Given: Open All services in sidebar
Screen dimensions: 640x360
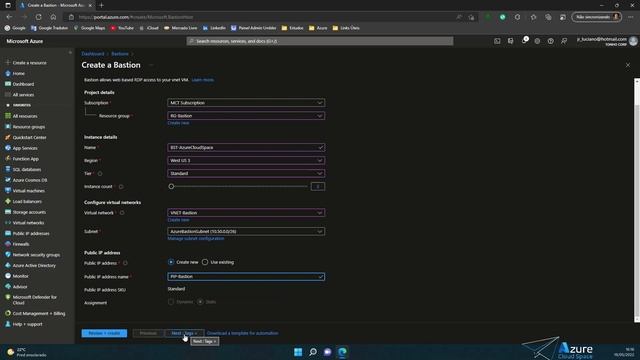Looking at the screenshot, I should pyautogui.click(x=23, y=95).
